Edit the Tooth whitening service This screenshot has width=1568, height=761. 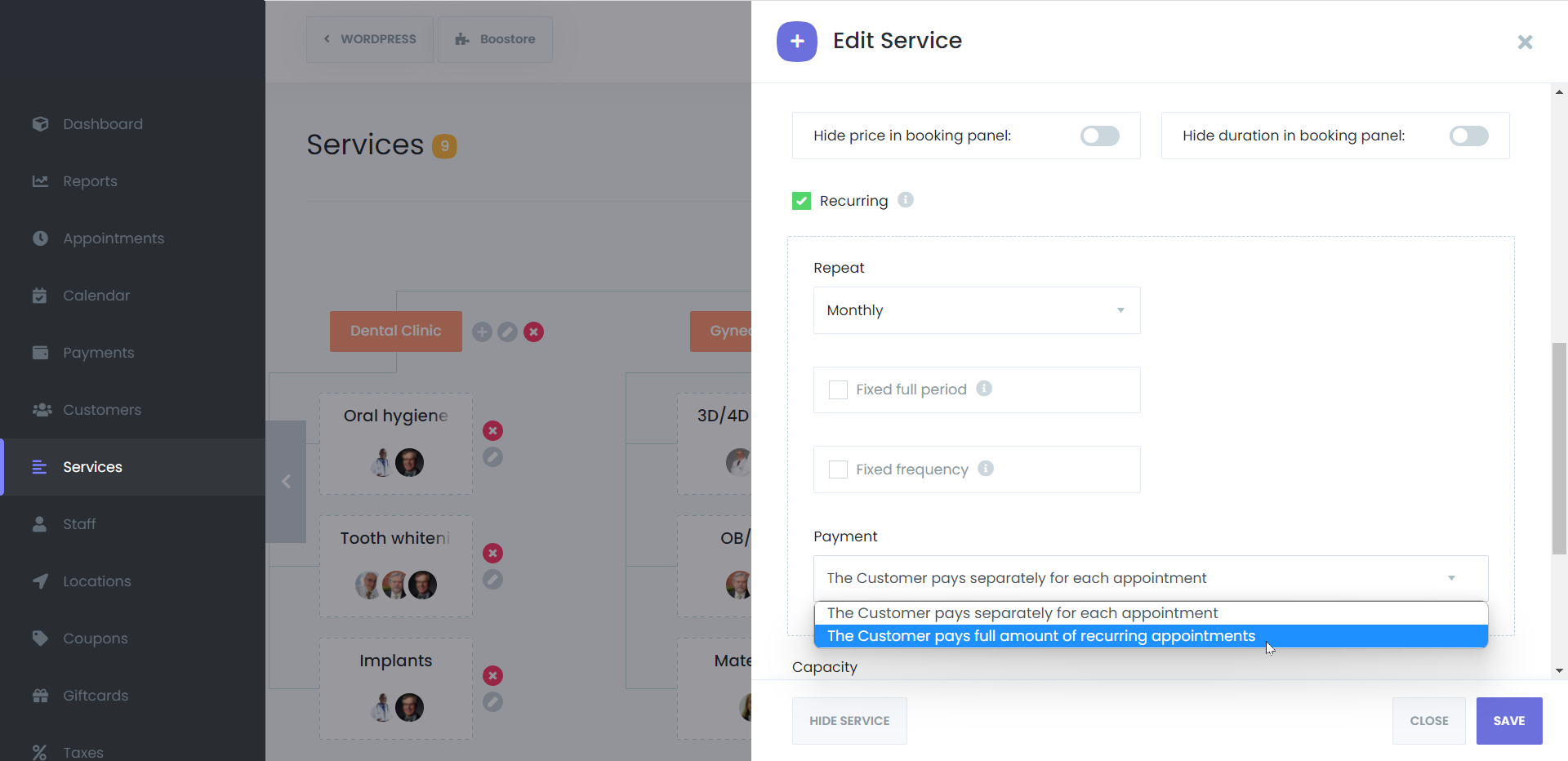click(x=492, y=580)
